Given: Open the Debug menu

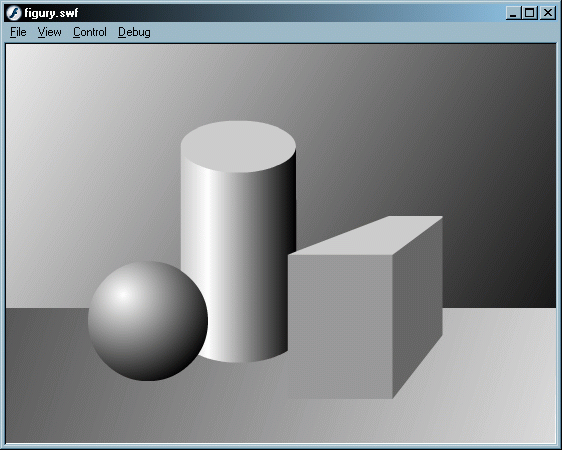Looking at the screenshot, I should coord(134,32).
